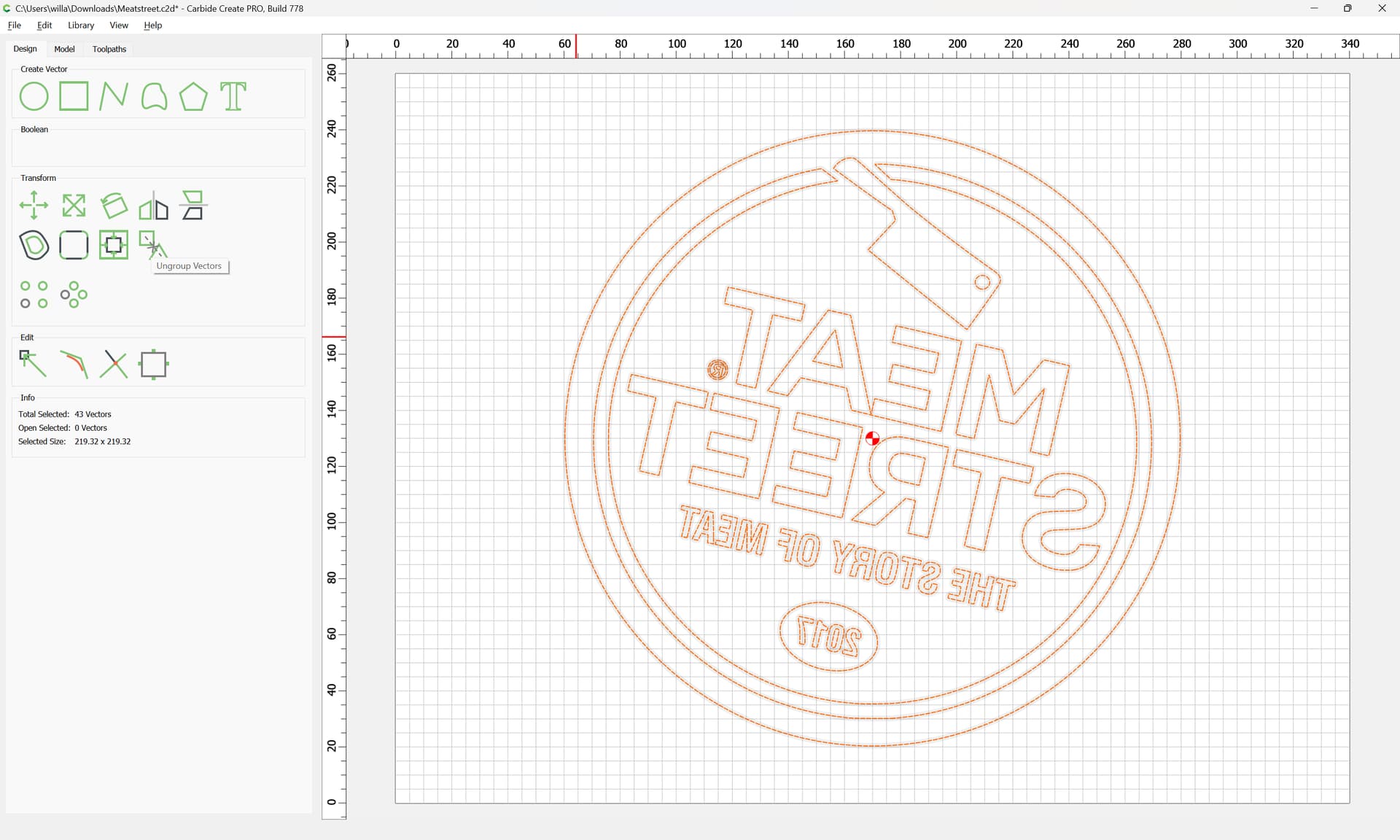Click the Ungroup Vectors icon
Screen dimensions: 1400x840
152,244
